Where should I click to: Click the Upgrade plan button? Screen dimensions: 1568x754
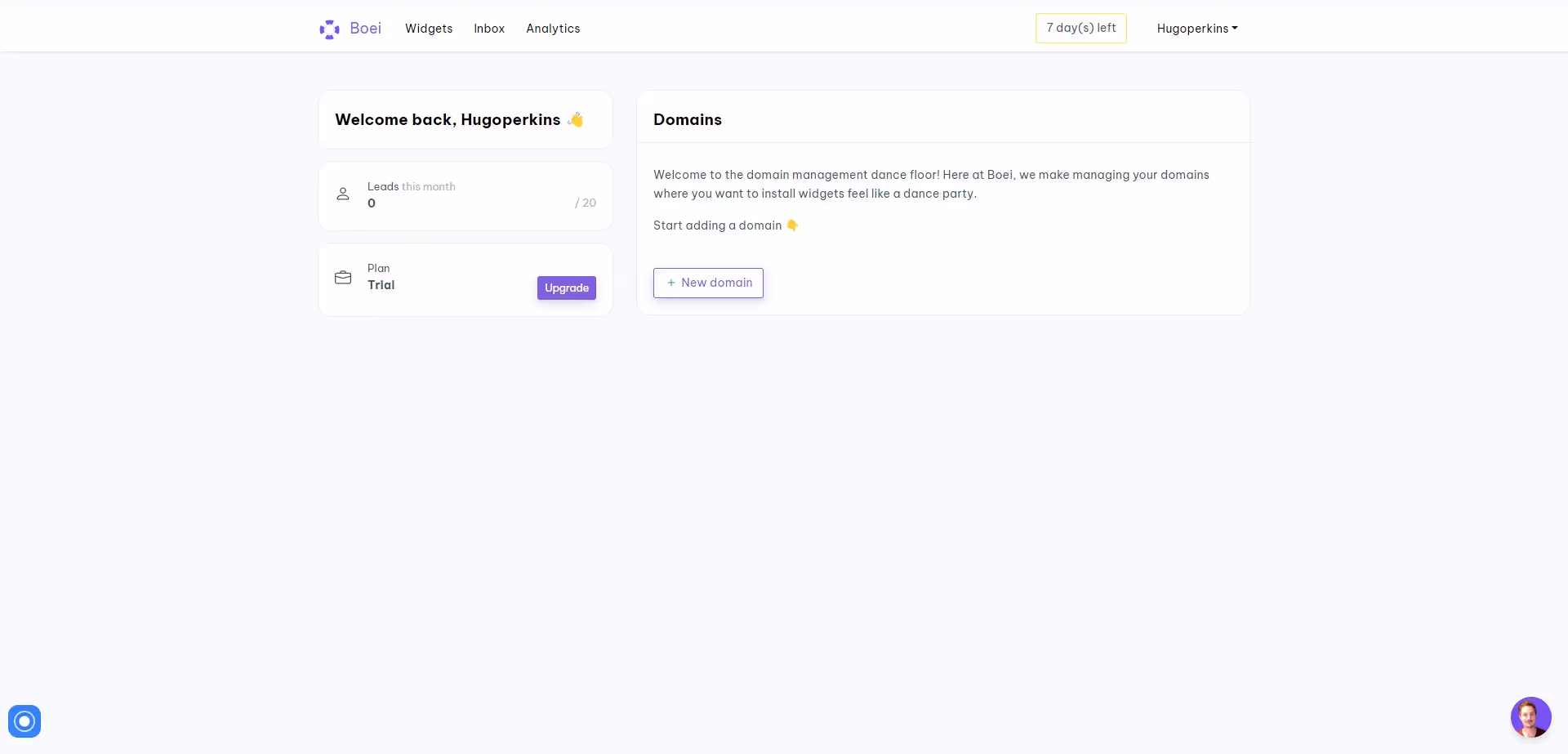click(x=567, y=288)
